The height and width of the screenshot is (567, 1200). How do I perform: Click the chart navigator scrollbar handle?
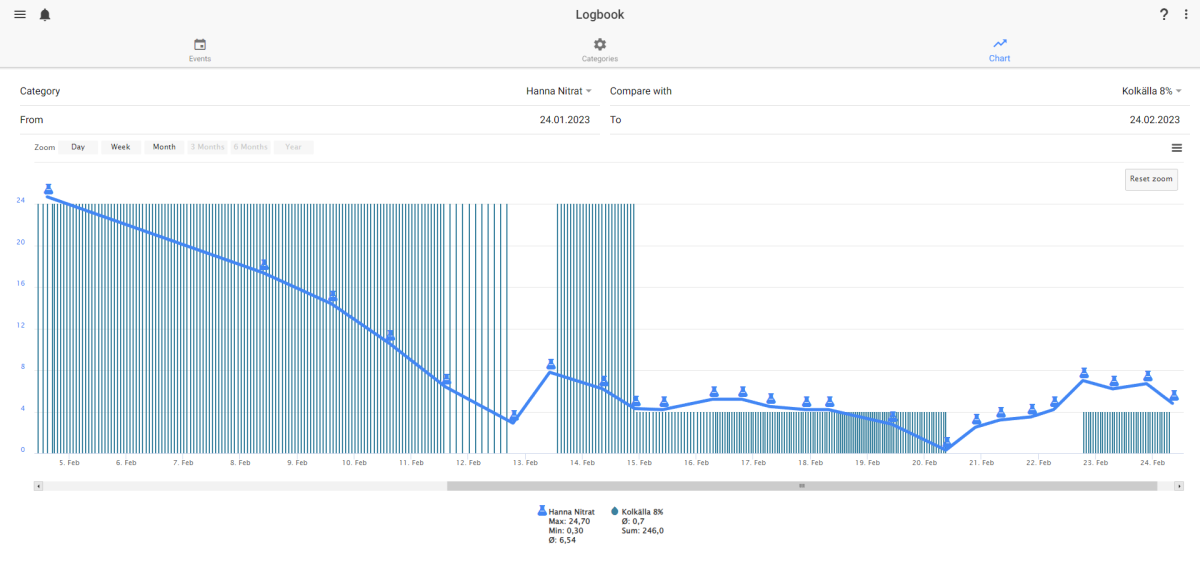pos(802,486)
